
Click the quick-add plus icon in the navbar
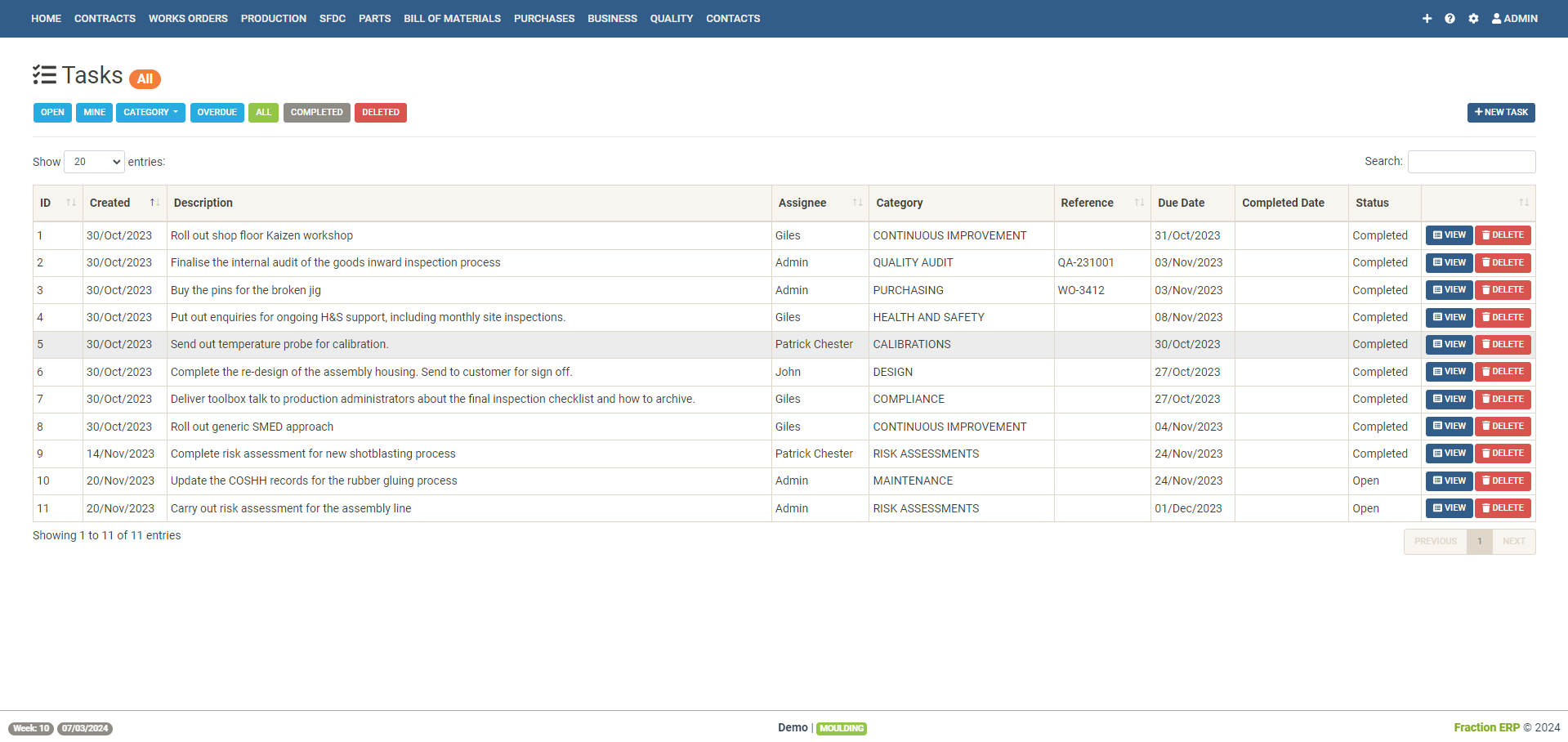[x=1427, y=18]
